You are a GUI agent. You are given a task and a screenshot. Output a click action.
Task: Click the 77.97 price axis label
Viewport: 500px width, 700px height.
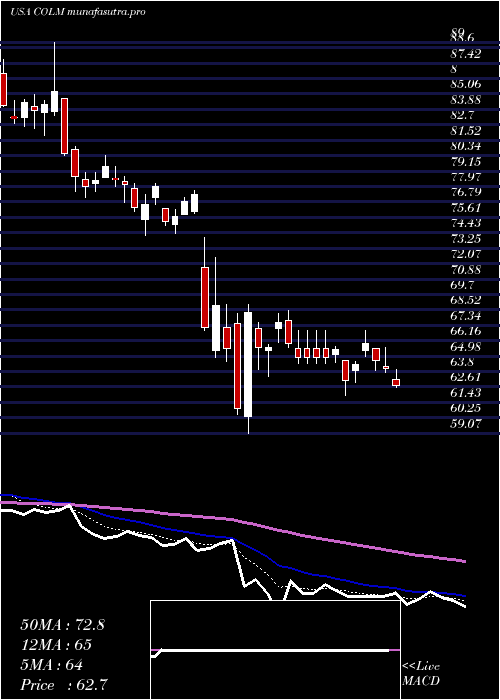(x=466, y=177)
